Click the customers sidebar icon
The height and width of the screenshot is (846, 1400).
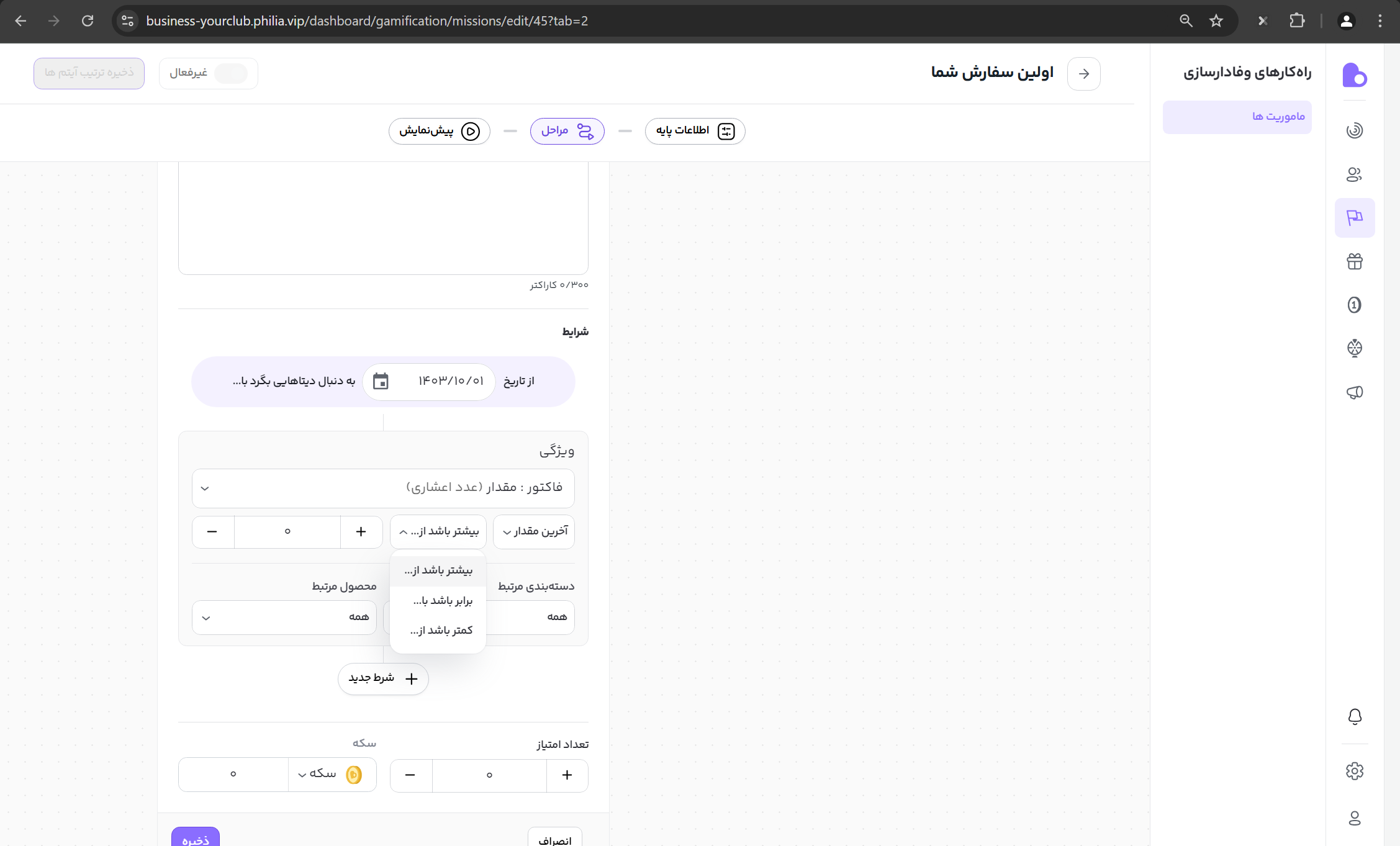point(1354,174)
